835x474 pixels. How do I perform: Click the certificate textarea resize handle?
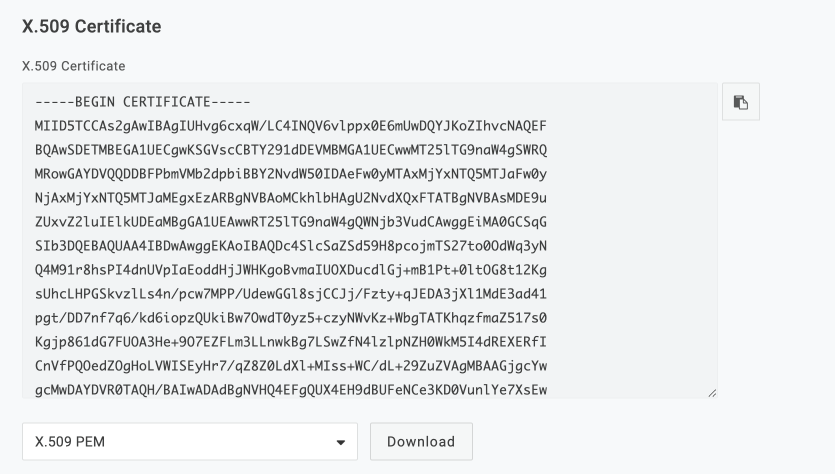pos(712,393)
